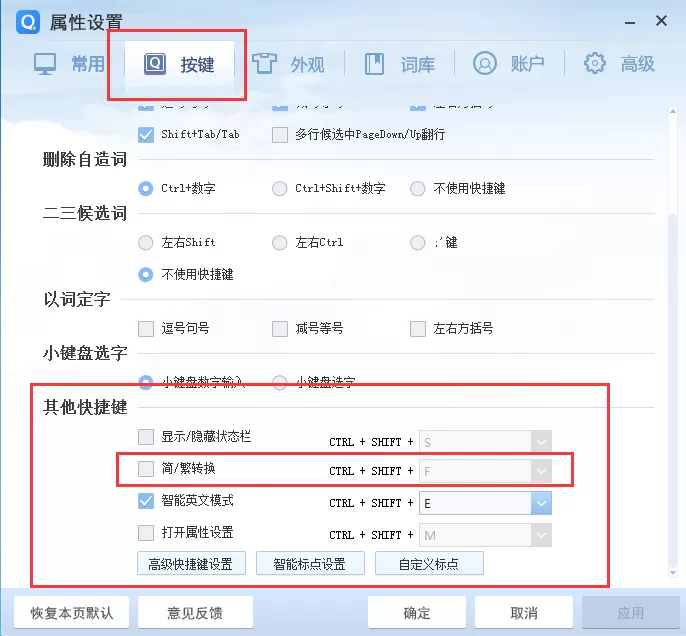Click the QQ input app logo

pos(28,22)
